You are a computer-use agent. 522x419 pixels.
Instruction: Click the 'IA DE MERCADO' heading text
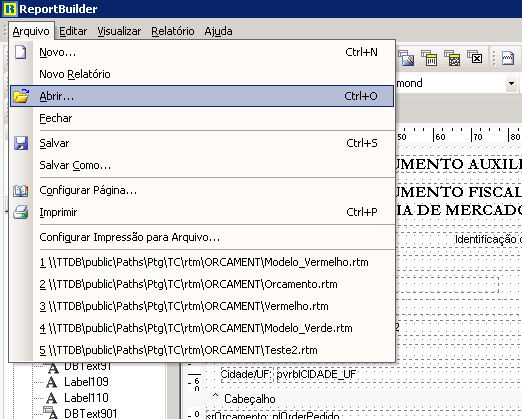[x=459, y=210]
